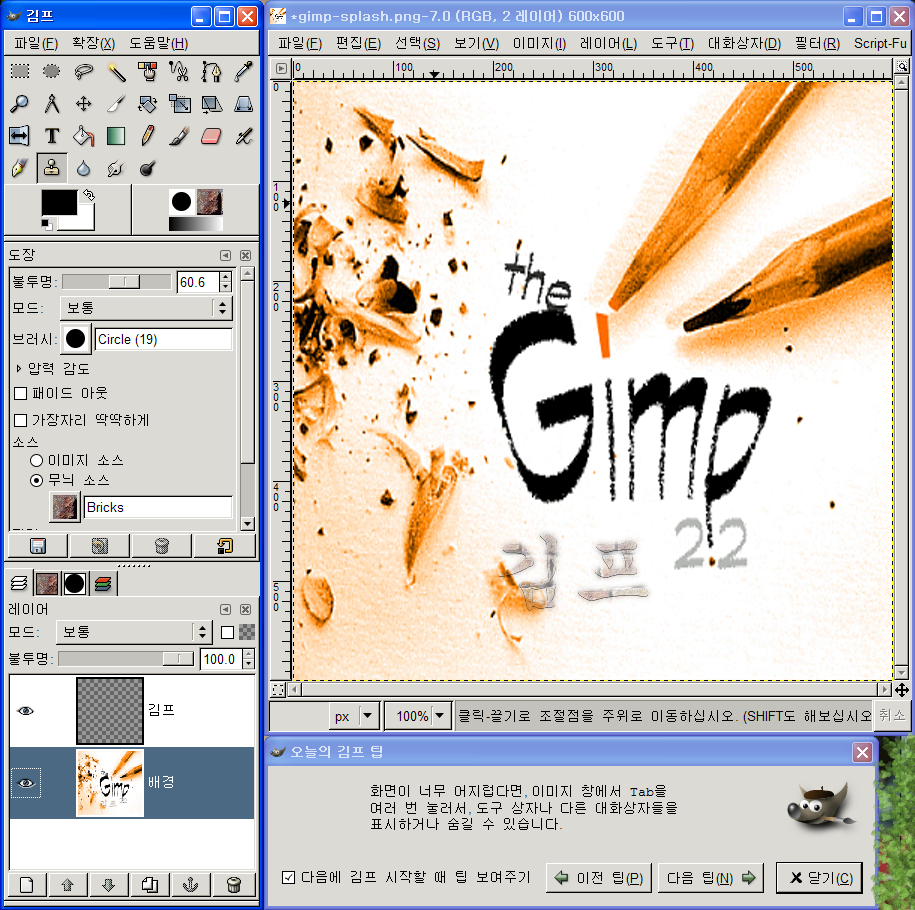Open 레이어 dock tab menu arrow

point(225,609)
